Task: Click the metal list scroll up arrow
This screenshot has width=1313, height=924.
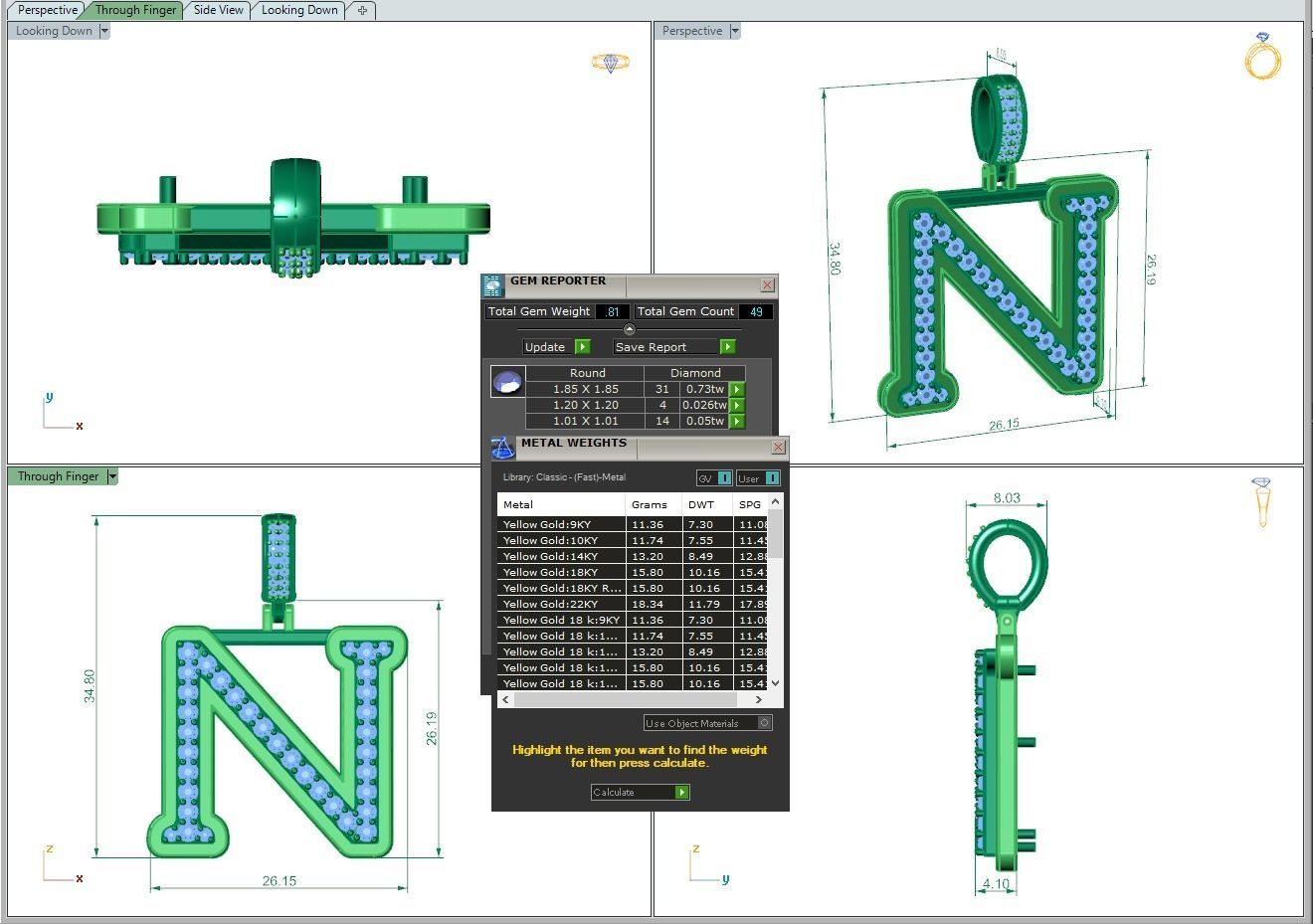Action: (776, 502)
